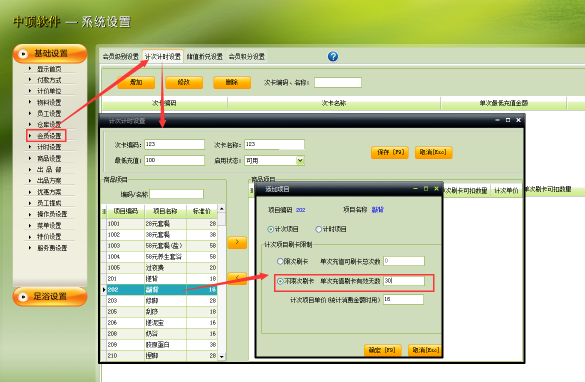The width and height of the screenshot is (585, 382).
Task: Click the 次卡编码 field containing 123
Action: [x=174, y=144]
